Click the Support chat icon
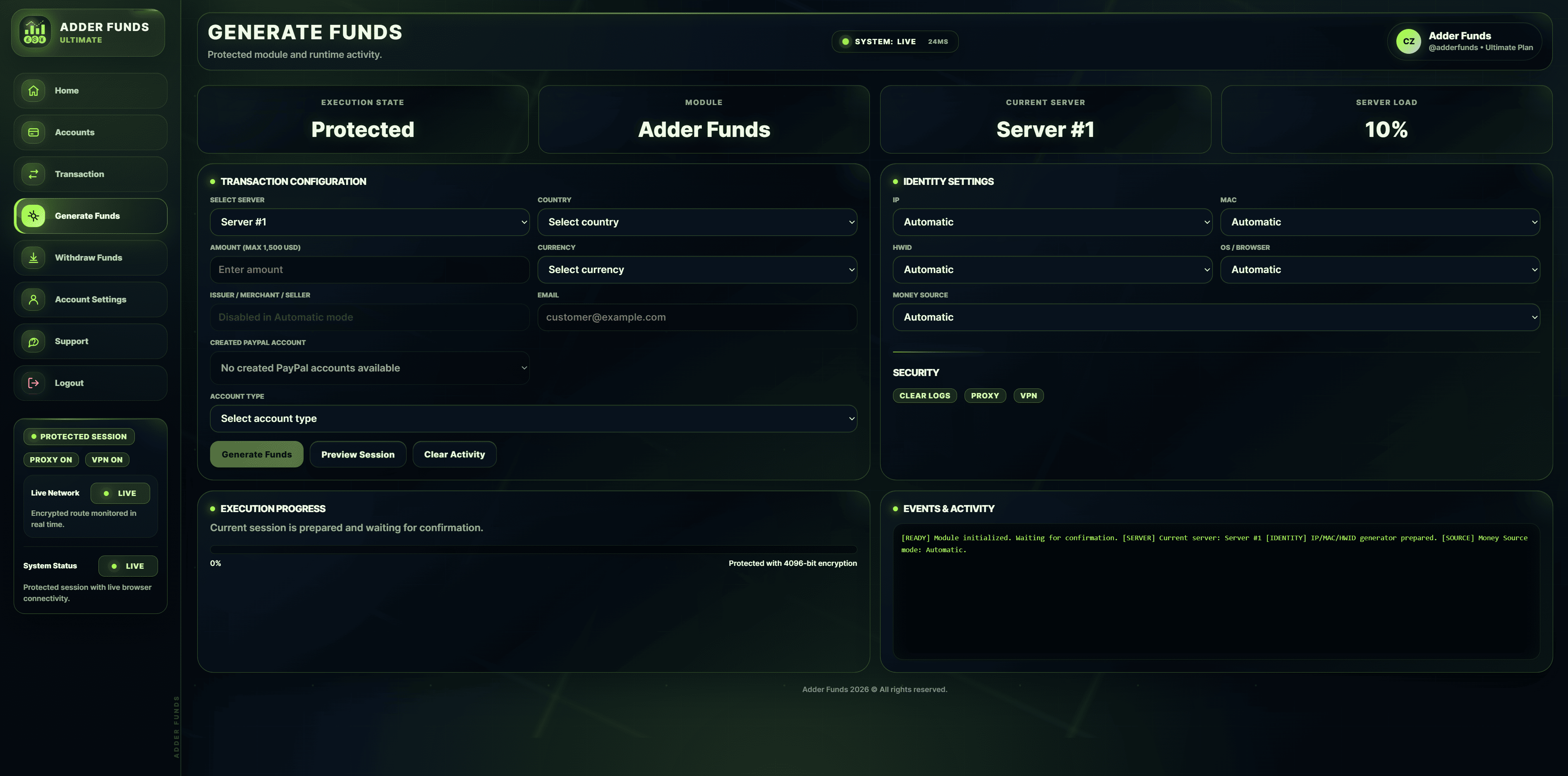Screen dimensions: 1568x776 pos(34,341)
